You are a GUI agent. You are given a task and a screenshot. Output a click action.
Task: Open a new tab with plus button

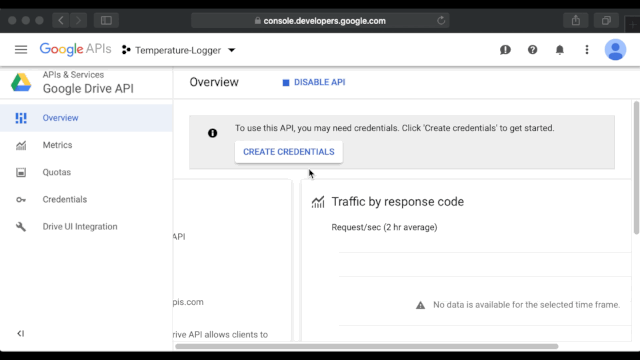[632, 24]
